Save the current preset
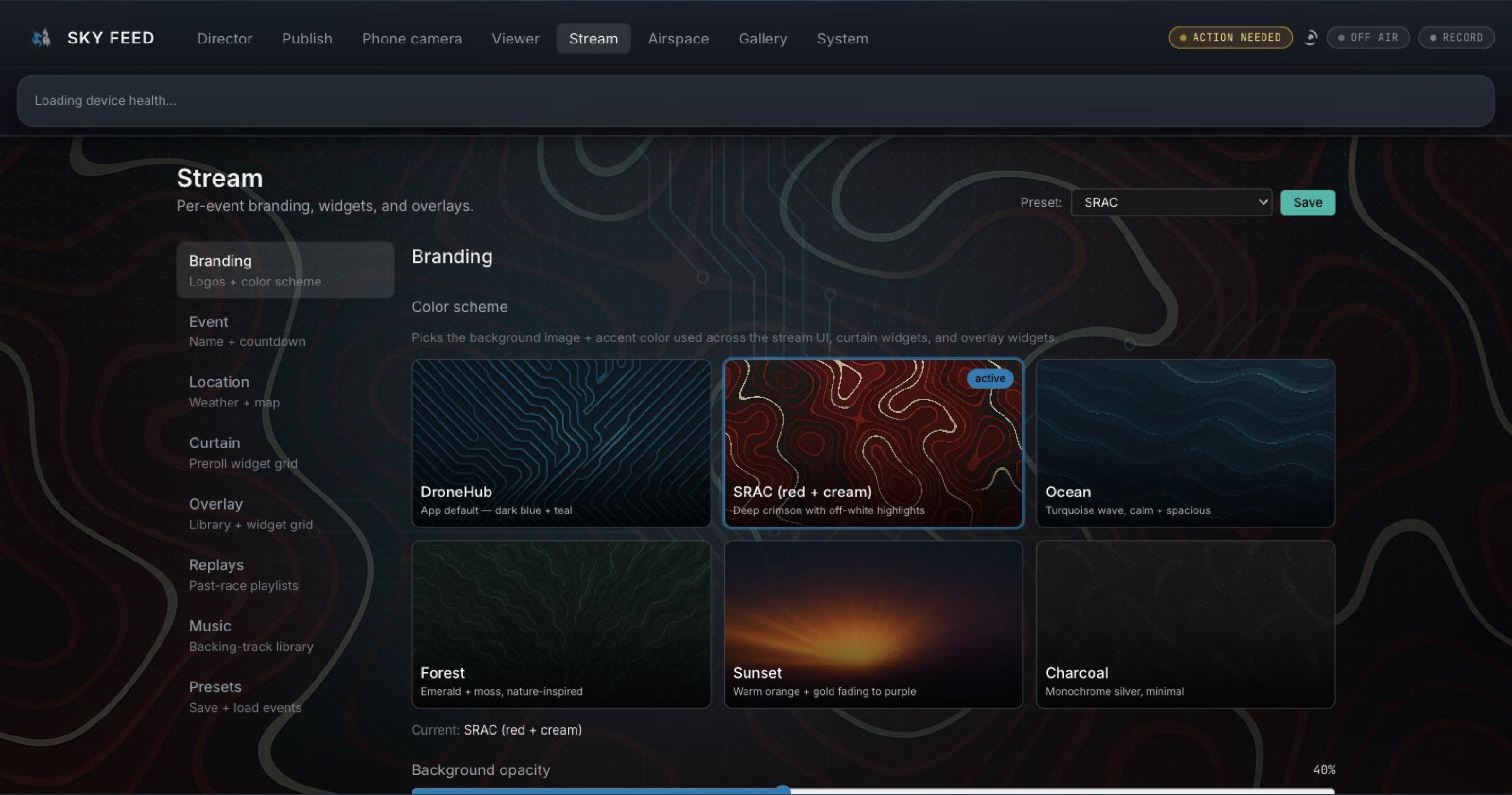This screenshot has height=795, width=1512. 1308,202
